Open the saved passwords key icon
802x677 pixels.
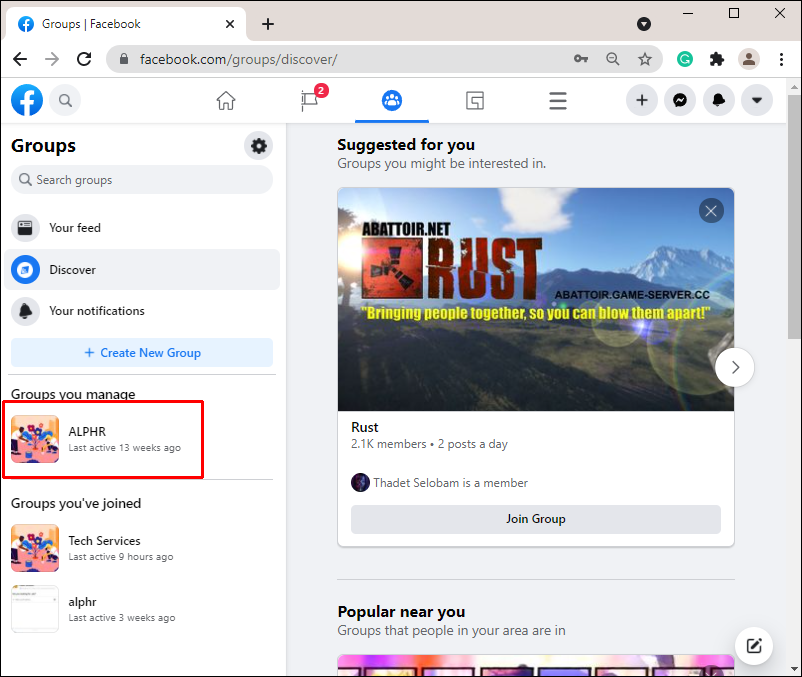pyautogui.click(x=581, y=59)
